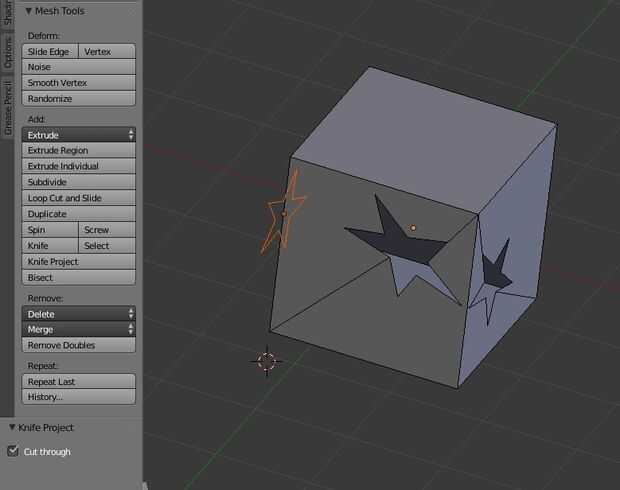Click the Spin tool button
The image size is (620, 490).
click(x=50, y=230)
